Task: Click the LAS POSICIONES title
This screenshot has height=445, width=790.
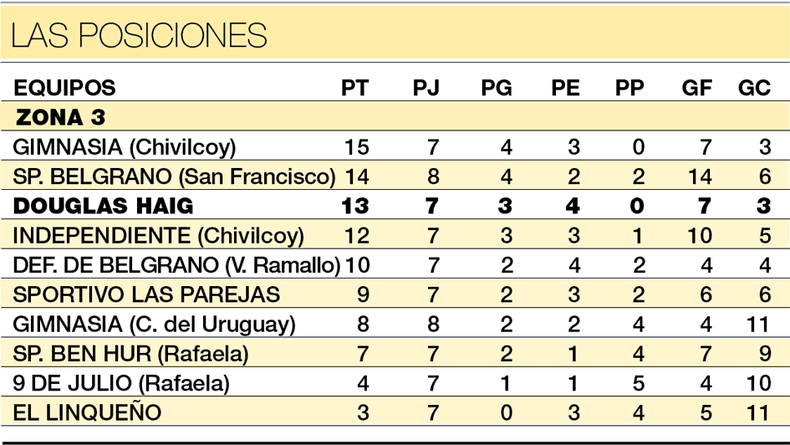Action: click(x=139, y=35)
